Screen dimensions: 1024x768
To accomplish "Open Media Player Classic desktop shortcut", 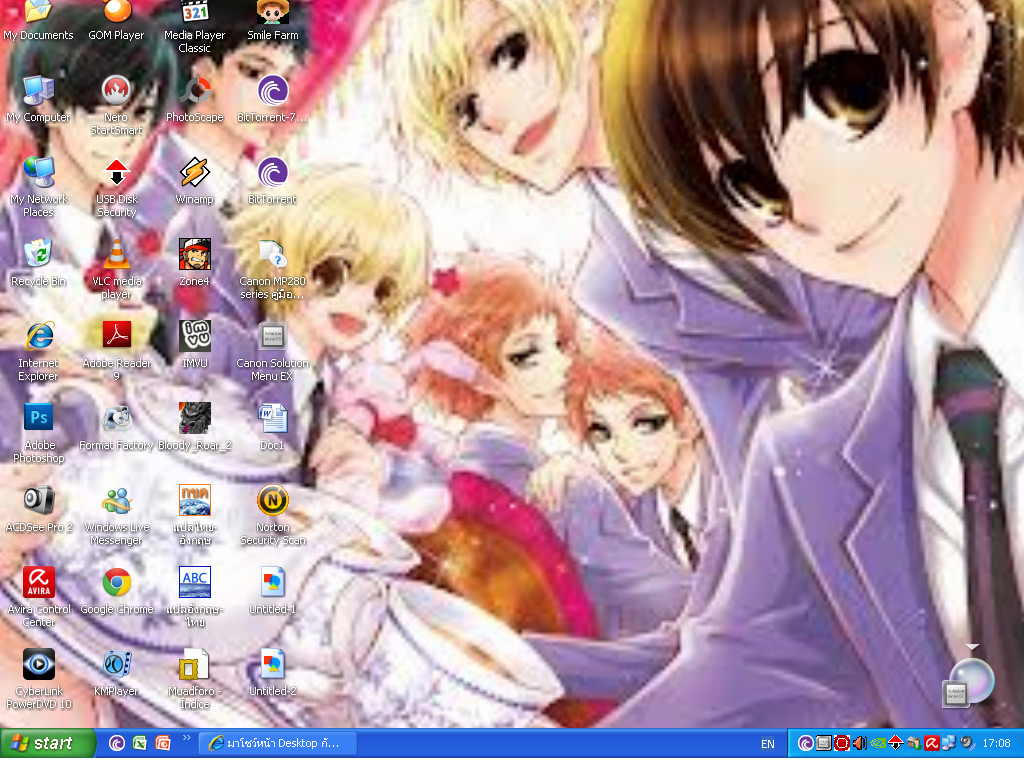I will click(x=195, y=26).
